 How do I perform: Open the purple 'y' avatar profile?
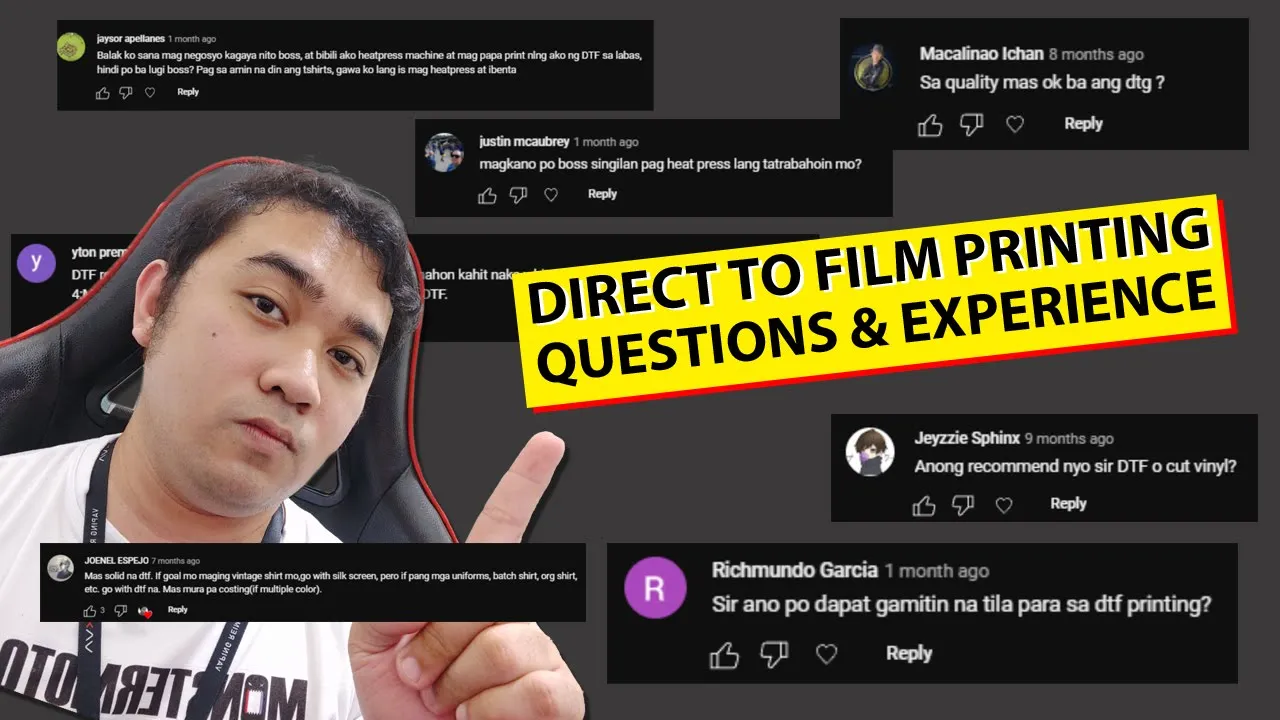pyautogui.click(x=37, y=264)
